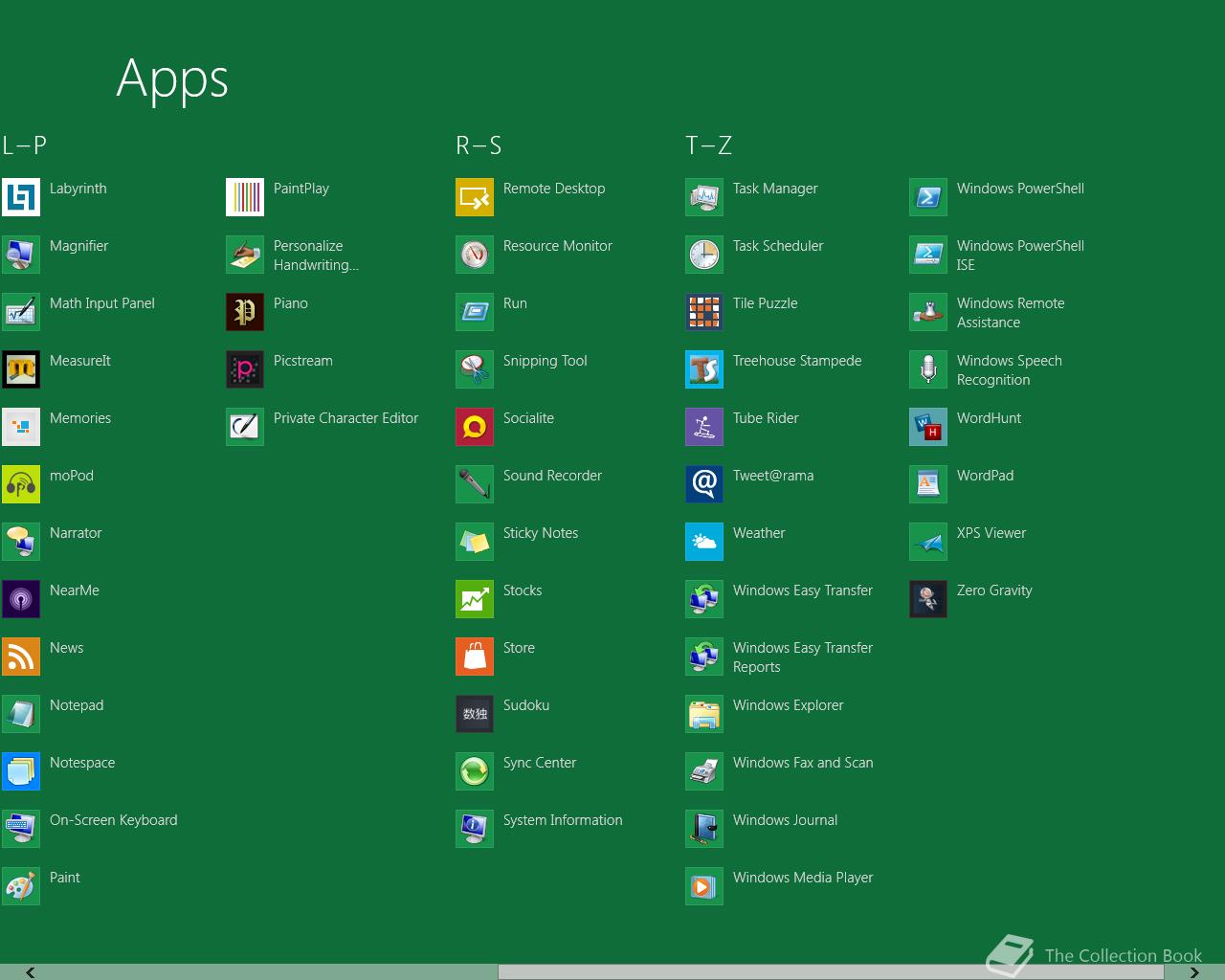Image resolution: width=1225 pixels, height=980 pixels.
Task: Click the L–P group header
Action: click(24, 145)
